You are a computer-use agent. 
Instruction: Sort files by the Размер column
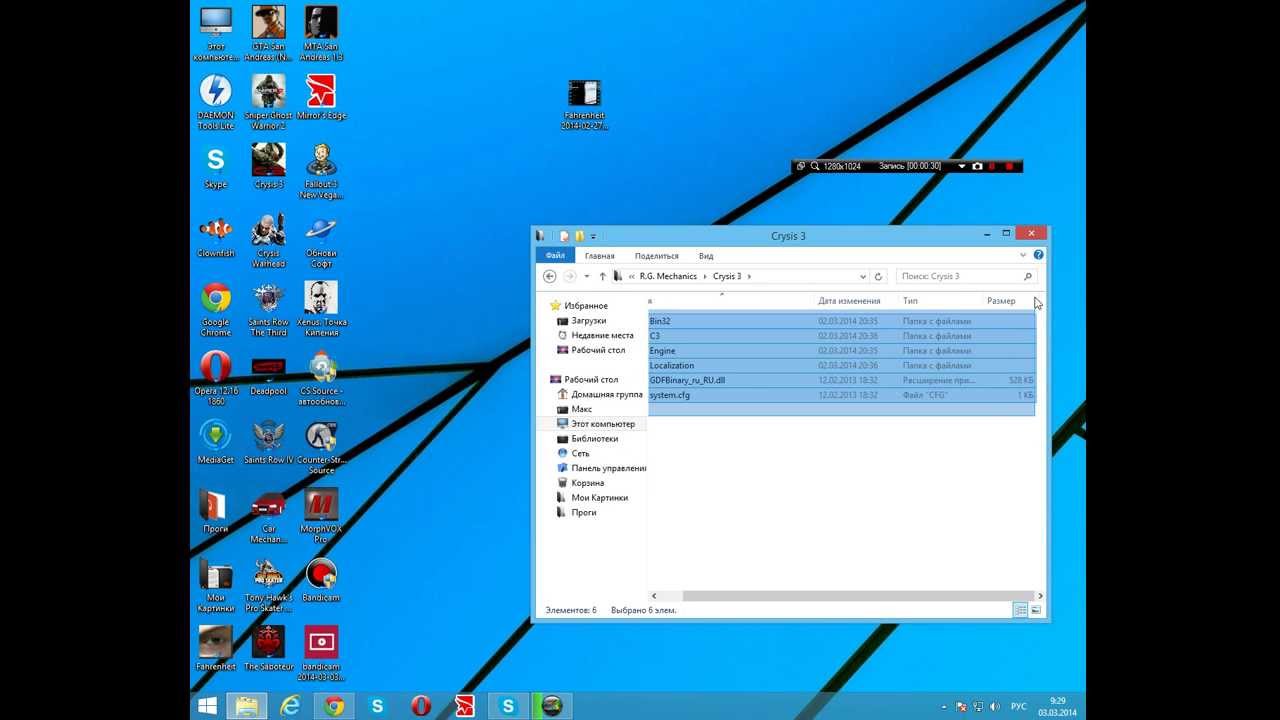(x=1001, y=301)
